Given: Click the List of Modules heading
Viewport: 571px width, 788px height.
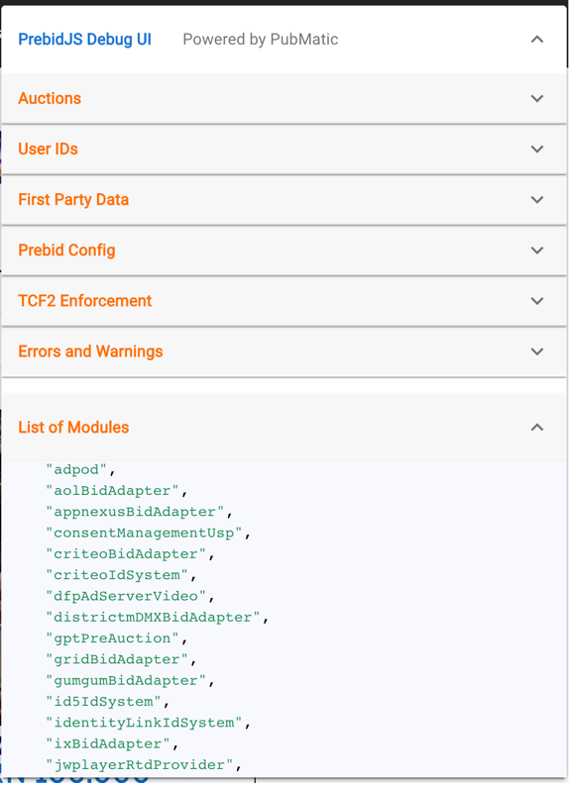Looking at the screenshot, I should pyautogui.click(x=73, y=427).
